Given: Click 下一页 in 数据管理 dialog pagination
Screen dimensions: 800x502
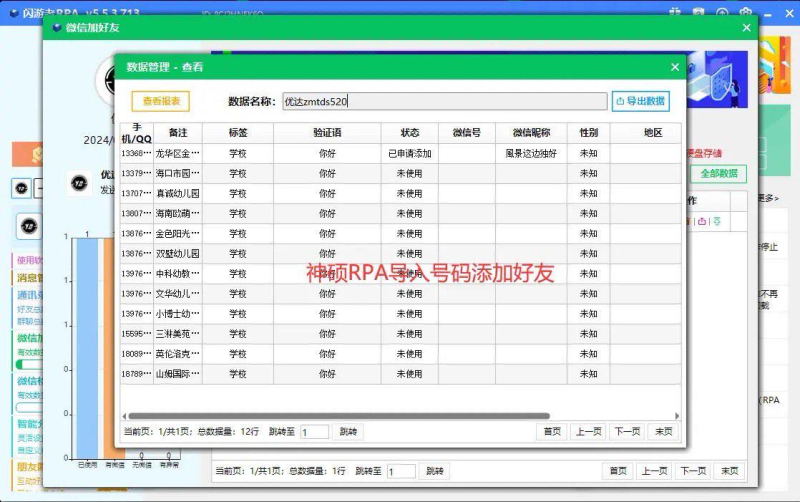Looking at the screenshot, I should pyautogui.click(x=627, y=432).
